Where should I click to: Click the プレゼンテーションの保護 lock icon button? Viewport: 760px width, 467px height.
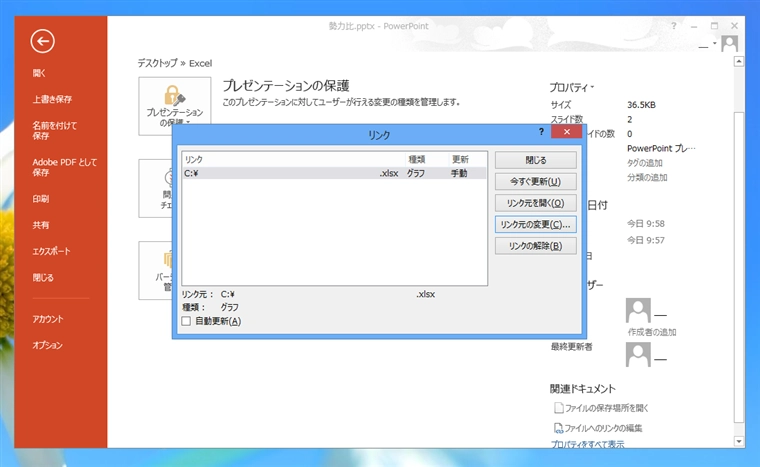pos(174,106)
